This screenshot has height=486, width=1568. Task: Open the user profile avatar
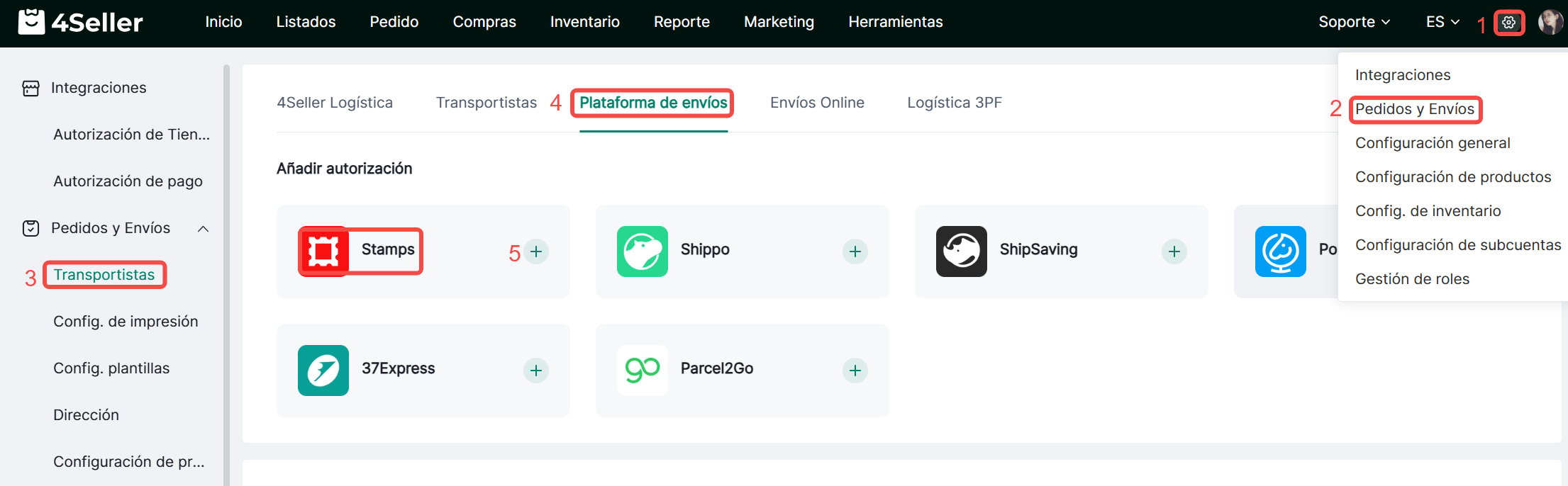click(1550, 23)
